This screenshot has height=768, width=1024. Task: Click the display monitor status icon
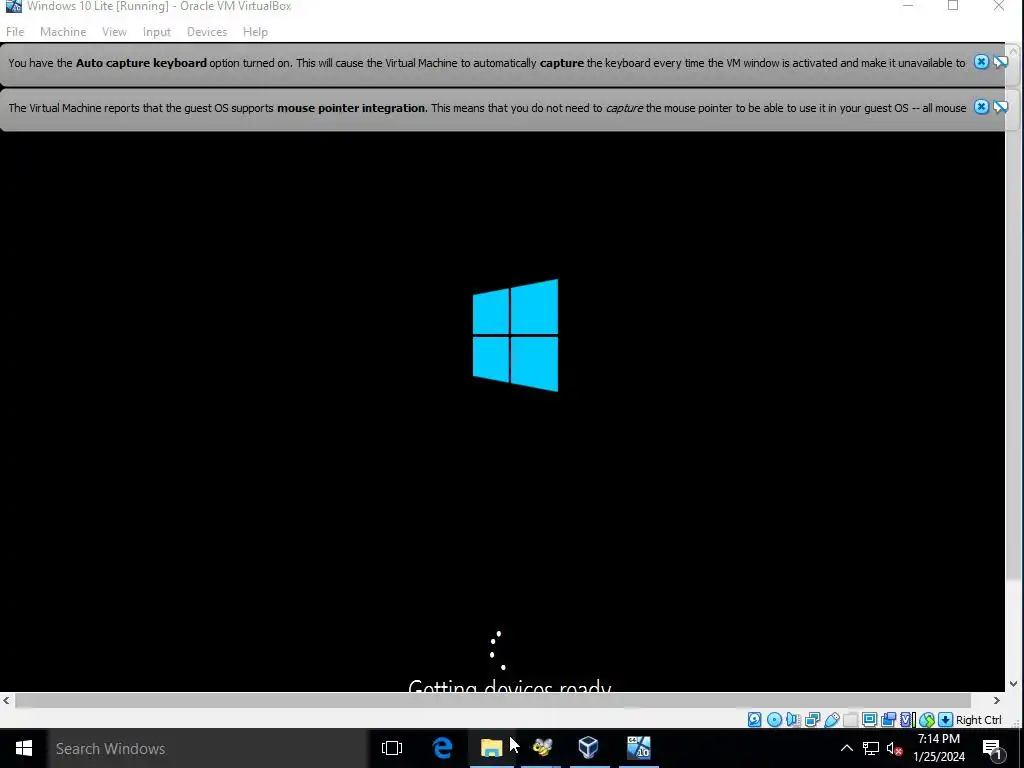tap(869, 720)
